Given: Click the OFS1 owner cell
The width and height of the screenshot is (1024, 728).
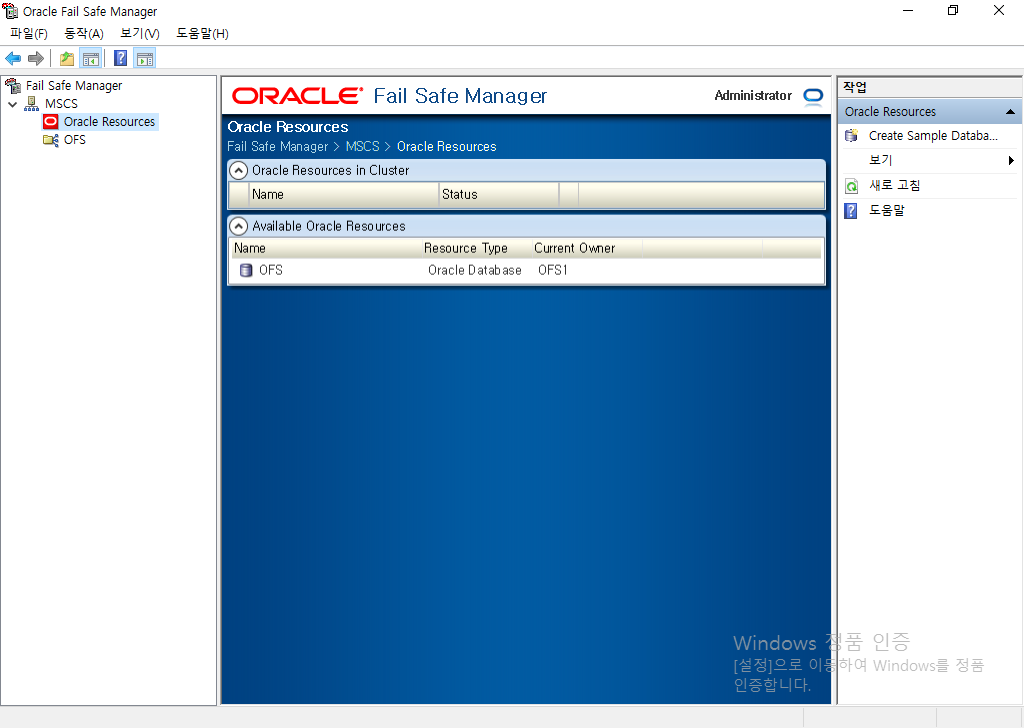Looking at the screenshot, I should [x=552, y=270].
